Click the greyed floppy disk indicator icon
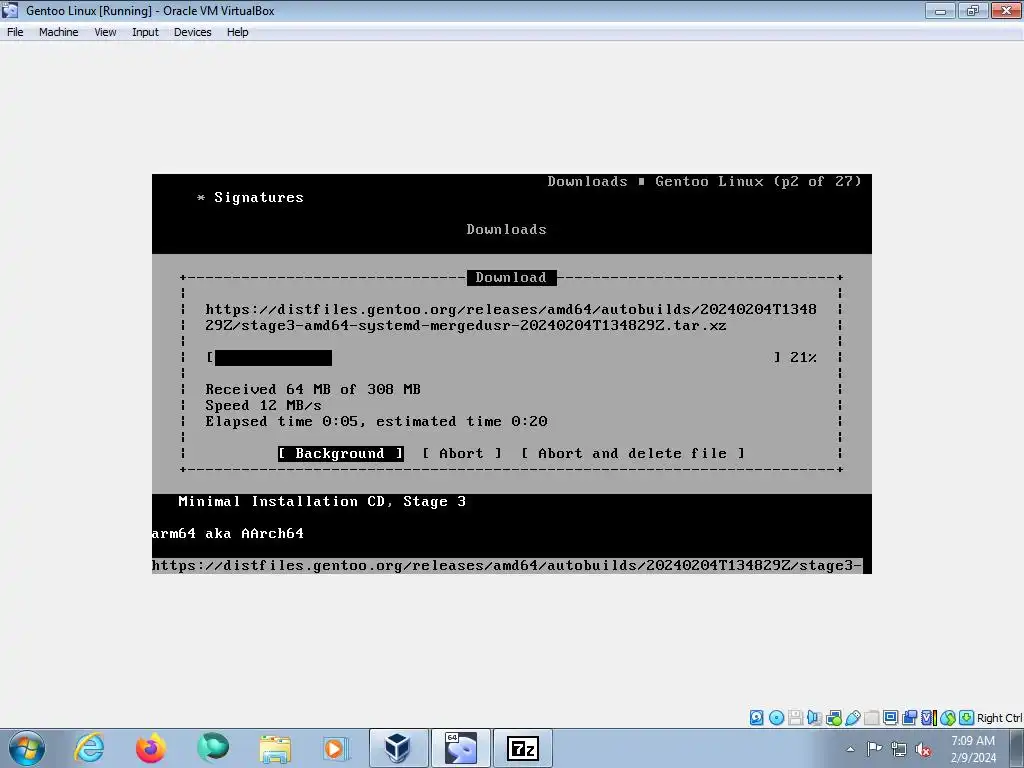This screenshot has width=1024, height=768. pos(795,718)
